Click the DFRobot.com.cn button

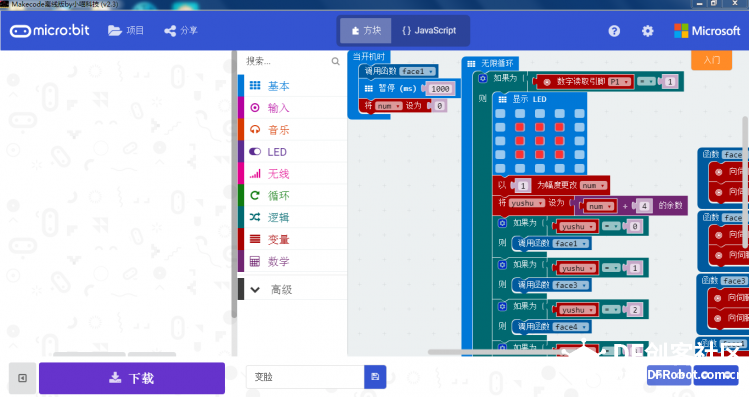coord(693,376)
